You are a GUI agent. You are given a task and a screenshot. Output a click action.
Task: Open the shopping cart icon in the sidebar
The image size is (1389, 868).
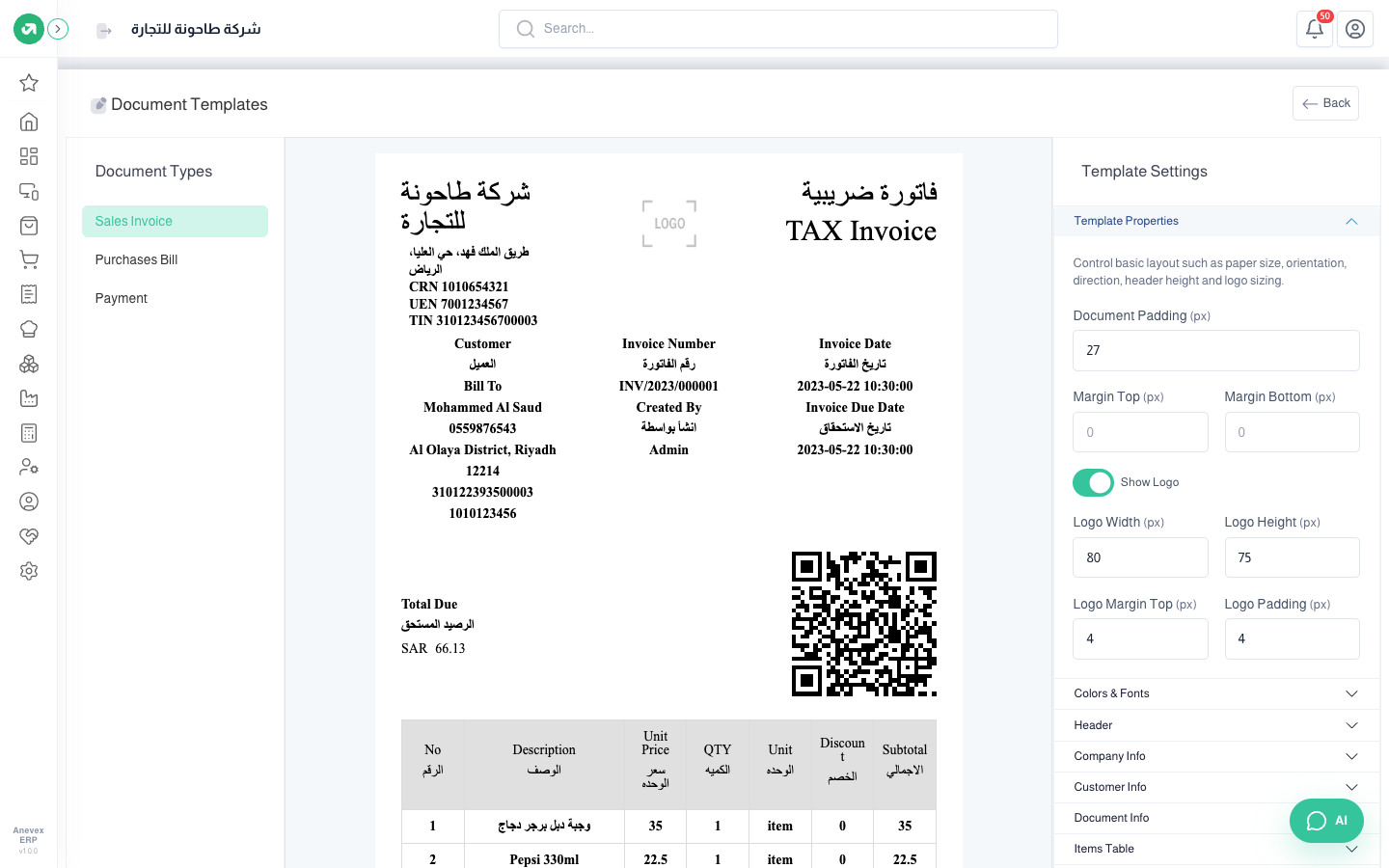point(29,259)
